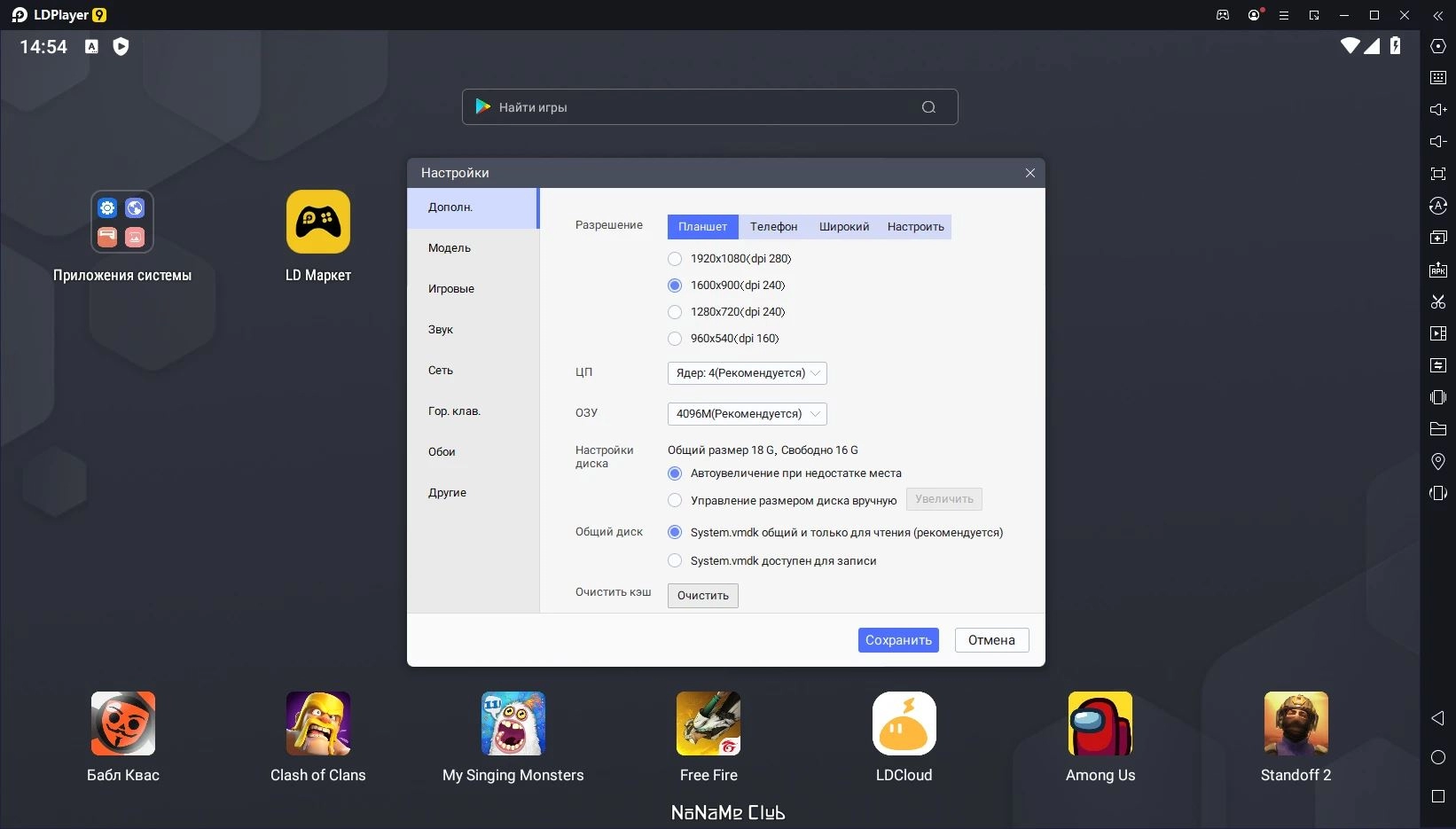The height and width of the screenshot is (829, 1456).
Task: Click the Найти игры search field
Action: [x=701, y=107]
